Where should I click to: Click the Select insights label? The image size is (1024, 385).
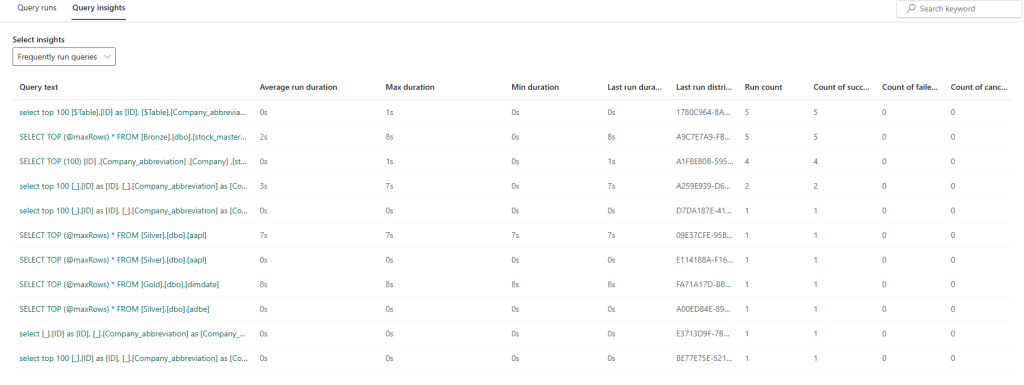pyautogui.click(x=39, y=39)
